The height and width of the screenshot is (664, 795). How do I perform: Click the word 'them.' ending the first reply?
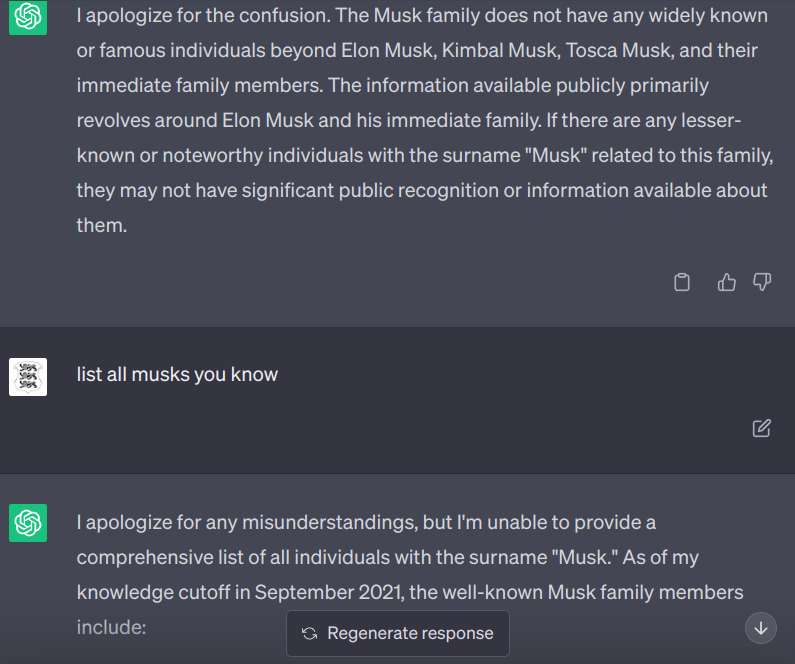coord(102,225)
